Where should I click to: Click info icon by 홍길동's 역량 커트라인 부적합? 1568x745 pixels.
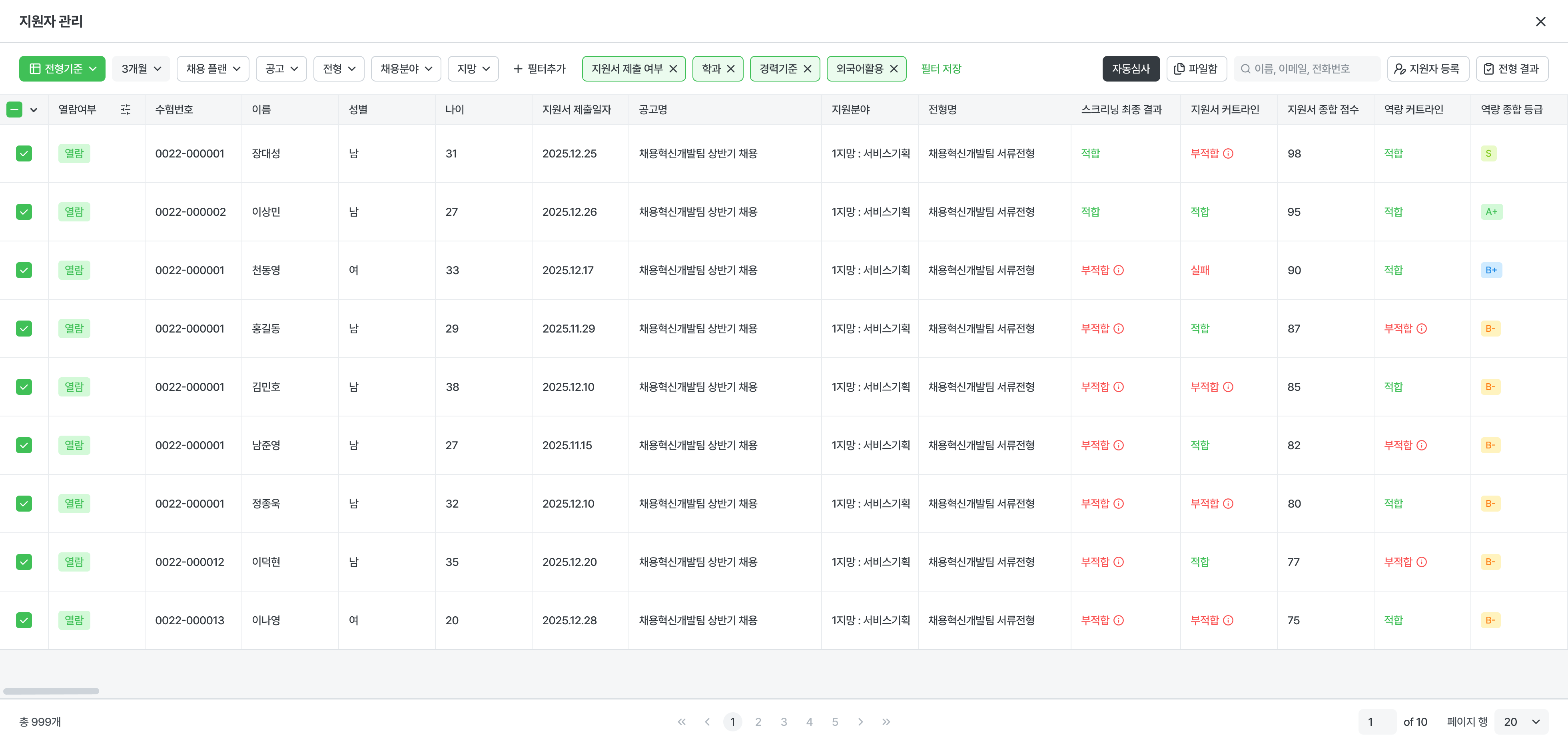tap(1422, 329)
